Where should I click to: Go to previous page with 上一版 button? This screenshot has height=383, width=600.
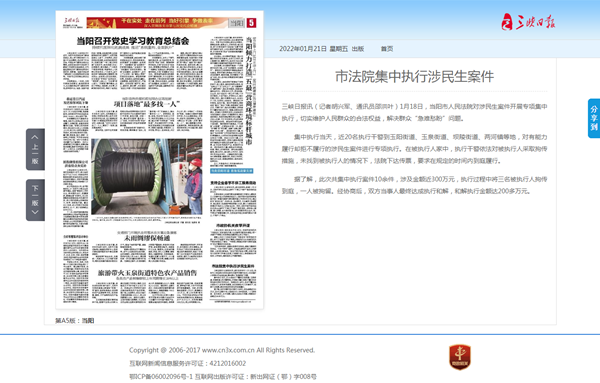click(35, 149)
